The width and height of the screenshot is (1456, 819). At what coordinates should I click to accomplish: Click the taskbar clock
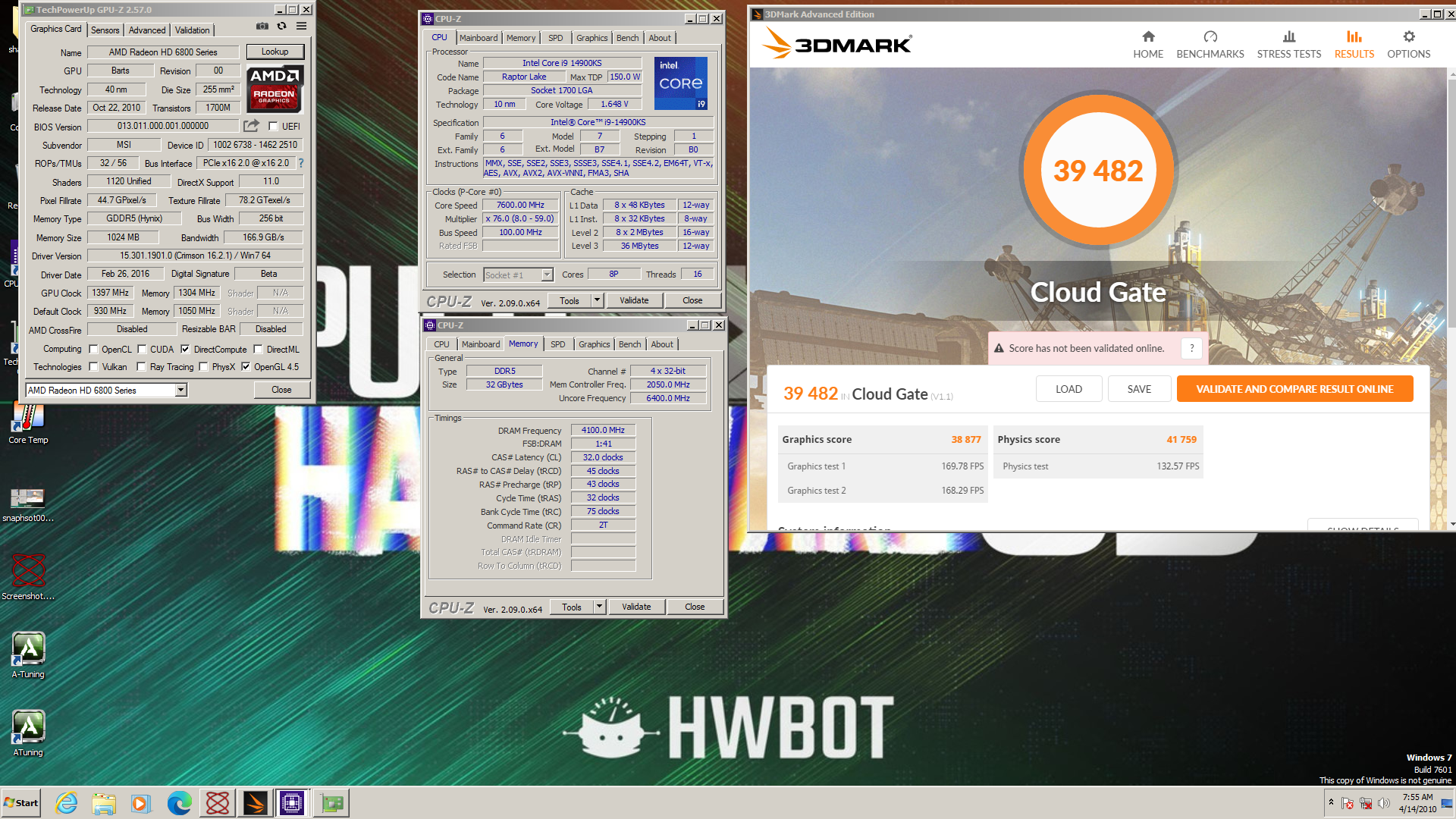[1417, 803]
